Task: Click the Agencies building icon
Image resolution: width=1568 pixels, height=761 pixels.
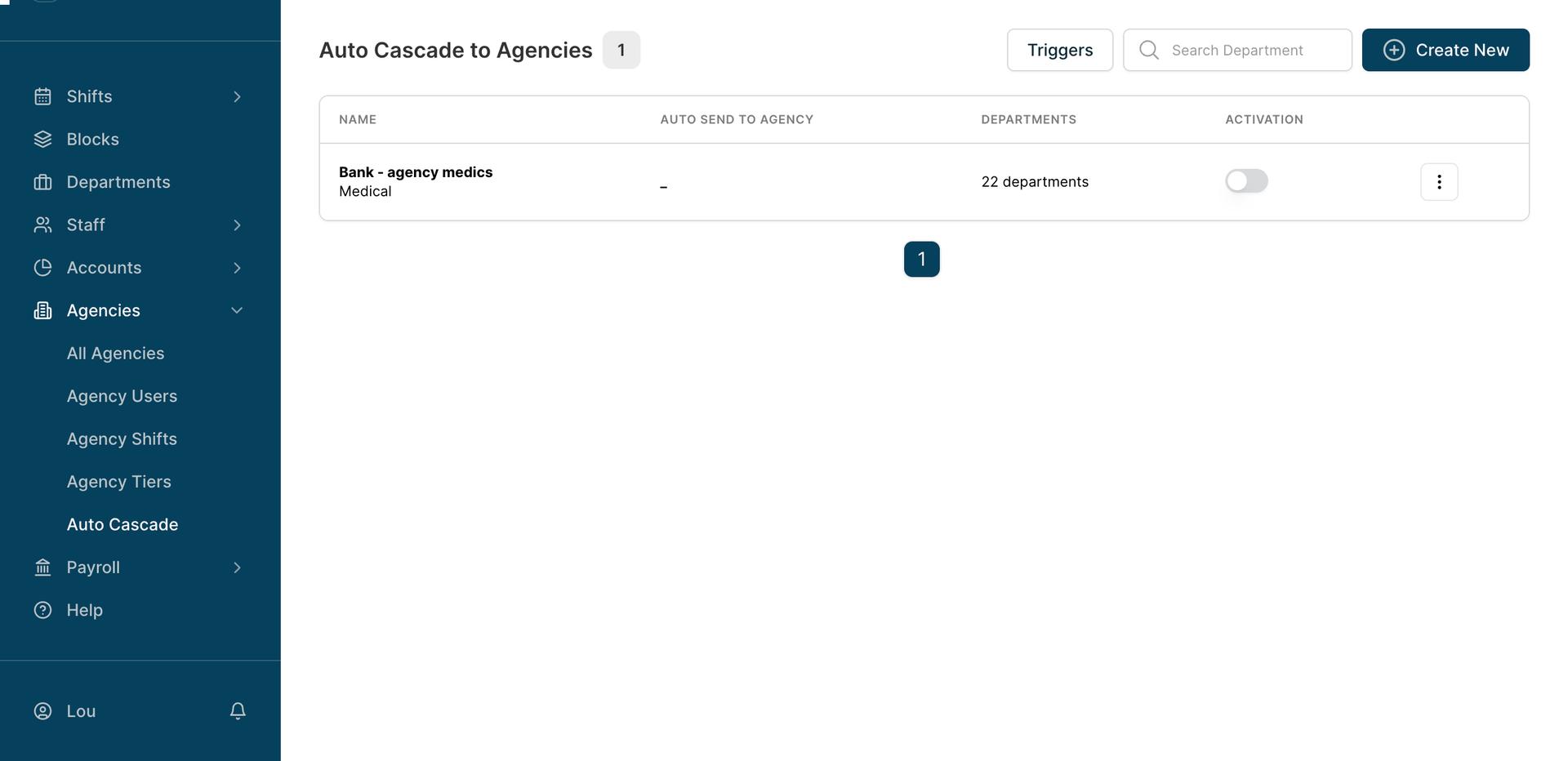Action: pyautogui.click(x=43, y=309)
